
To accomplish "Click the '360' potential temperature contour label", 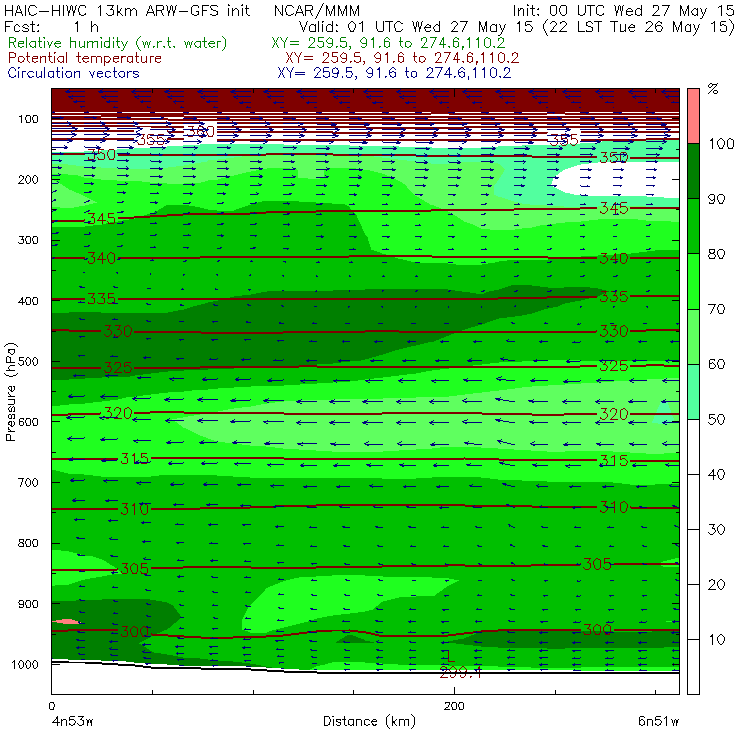I will 200,131.
